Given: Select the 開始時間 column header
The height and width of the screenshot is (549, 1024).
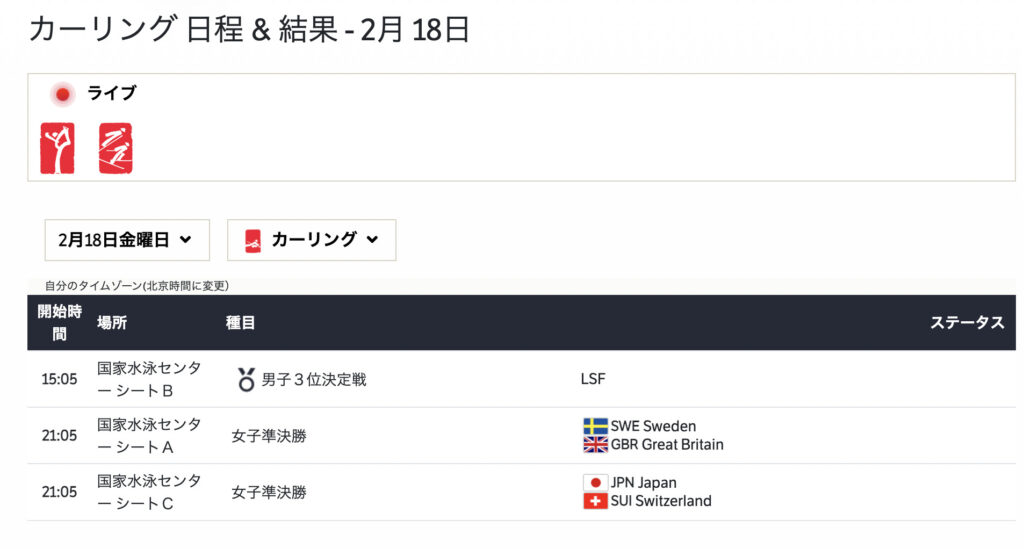Looking at the screenshot, I should 59,322.
